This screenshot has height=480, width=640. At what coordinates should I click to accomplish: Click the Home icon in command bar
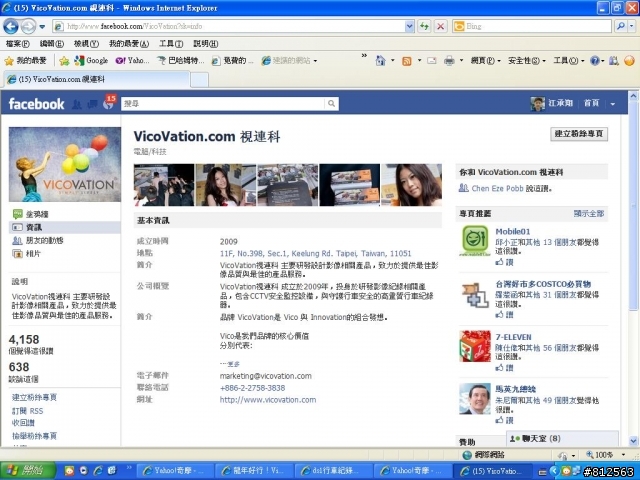[380, 61]
